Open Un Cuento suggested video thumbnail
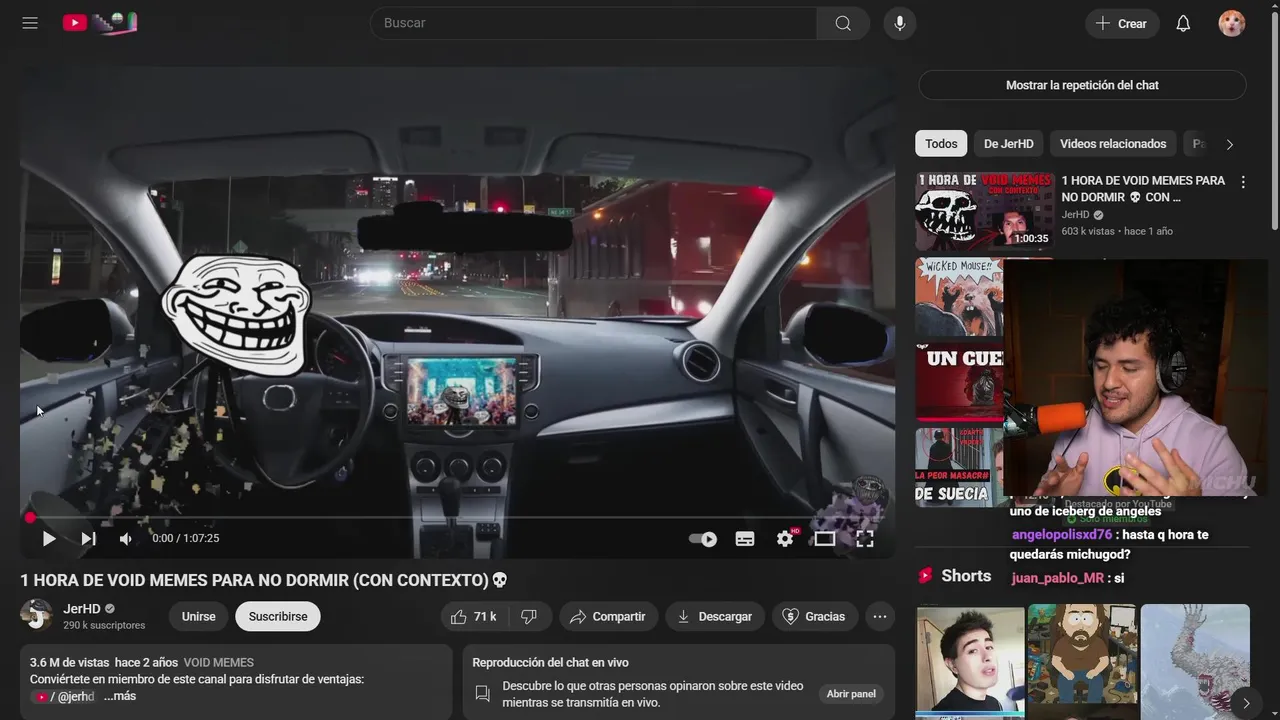The width and height of the screenshot is (1280, 720). click(x=959, y=382)
